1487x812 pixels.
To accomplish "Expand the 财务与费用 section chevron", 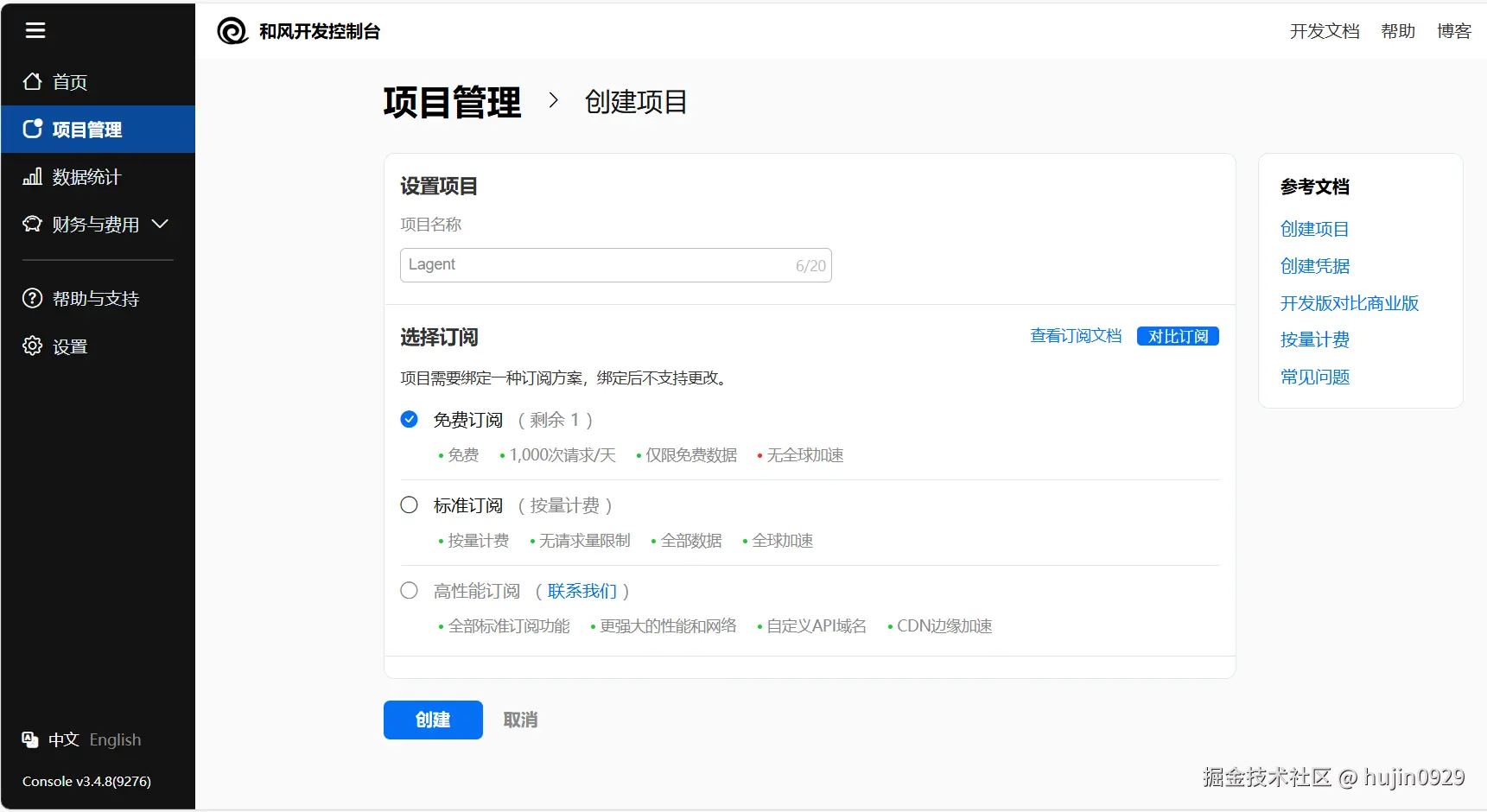I will 160,224.
